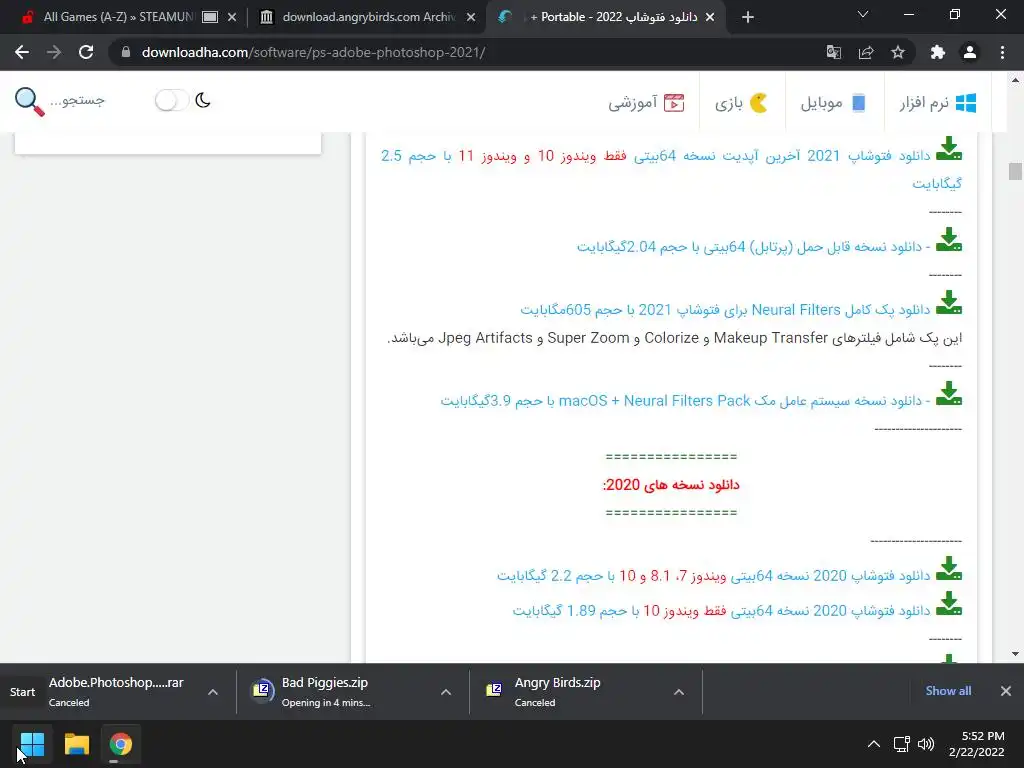
Task: Expand options for Adobe.Photoshop rar download
Action: (213, 692)
